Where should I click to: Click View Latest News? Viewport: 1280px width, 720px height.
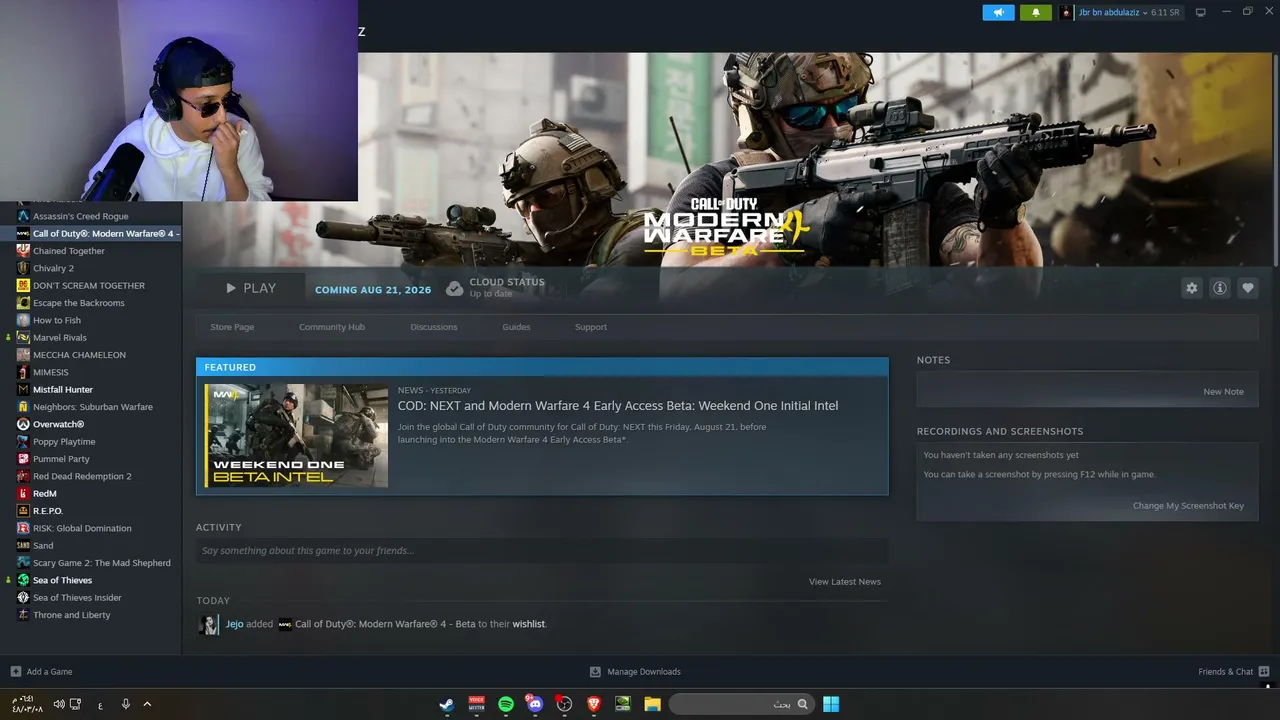845,582
